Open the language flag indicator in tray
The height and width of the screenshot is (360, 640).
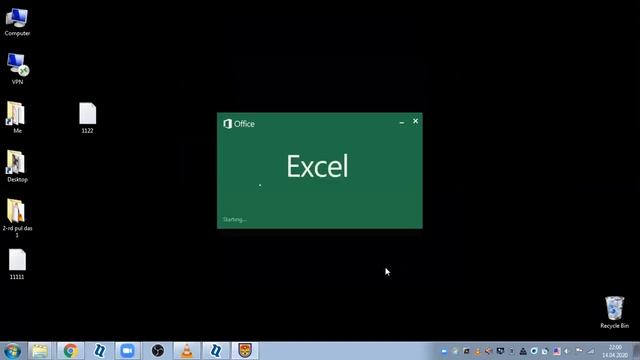[x=557, y=351]
